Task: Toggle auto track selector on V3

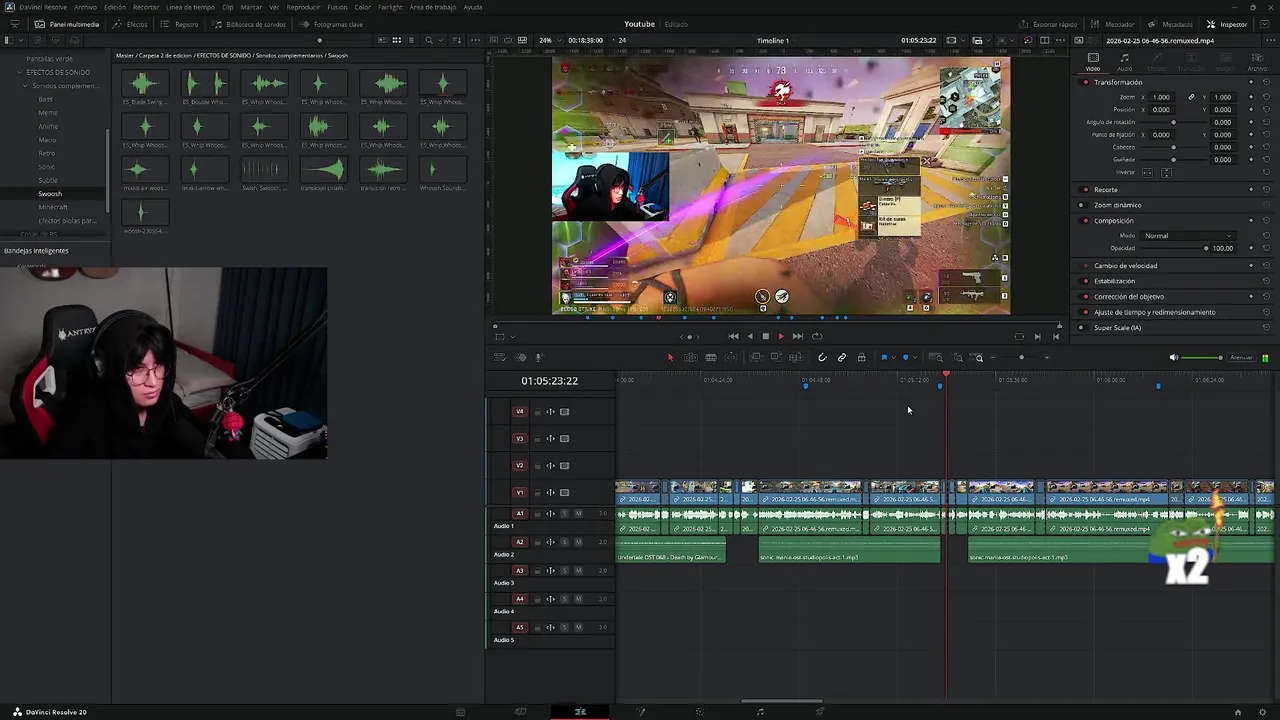Action: pos(550,439)
